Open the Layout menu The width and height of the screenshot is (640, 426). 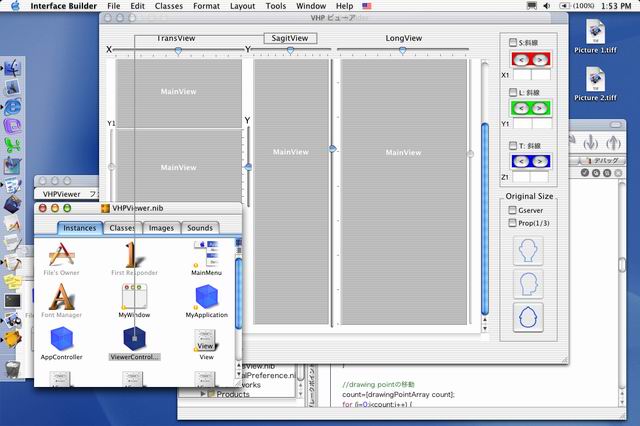[242, 6]
